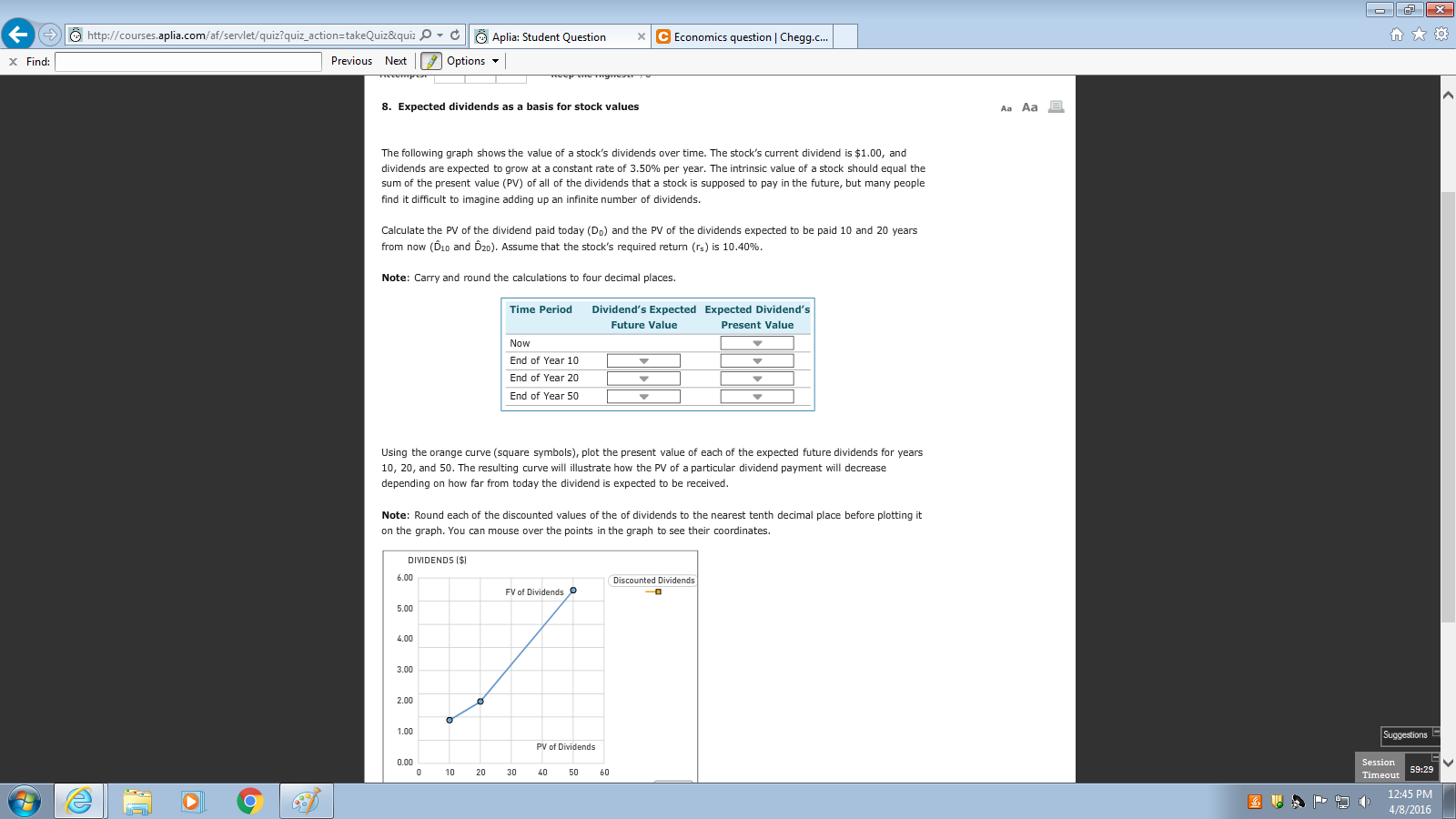Click the FV of Dividends point at year 50
The image size is (1456, 819).
click(x=573, y=591)
